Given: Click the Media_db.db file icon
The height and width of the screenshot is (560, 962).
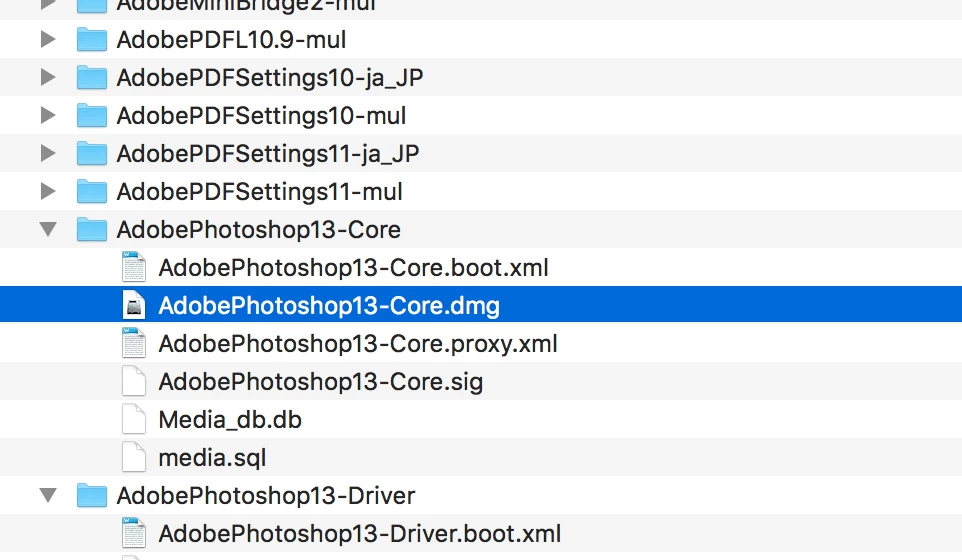Looking at the screenshot, I should [x=134, y=420].
